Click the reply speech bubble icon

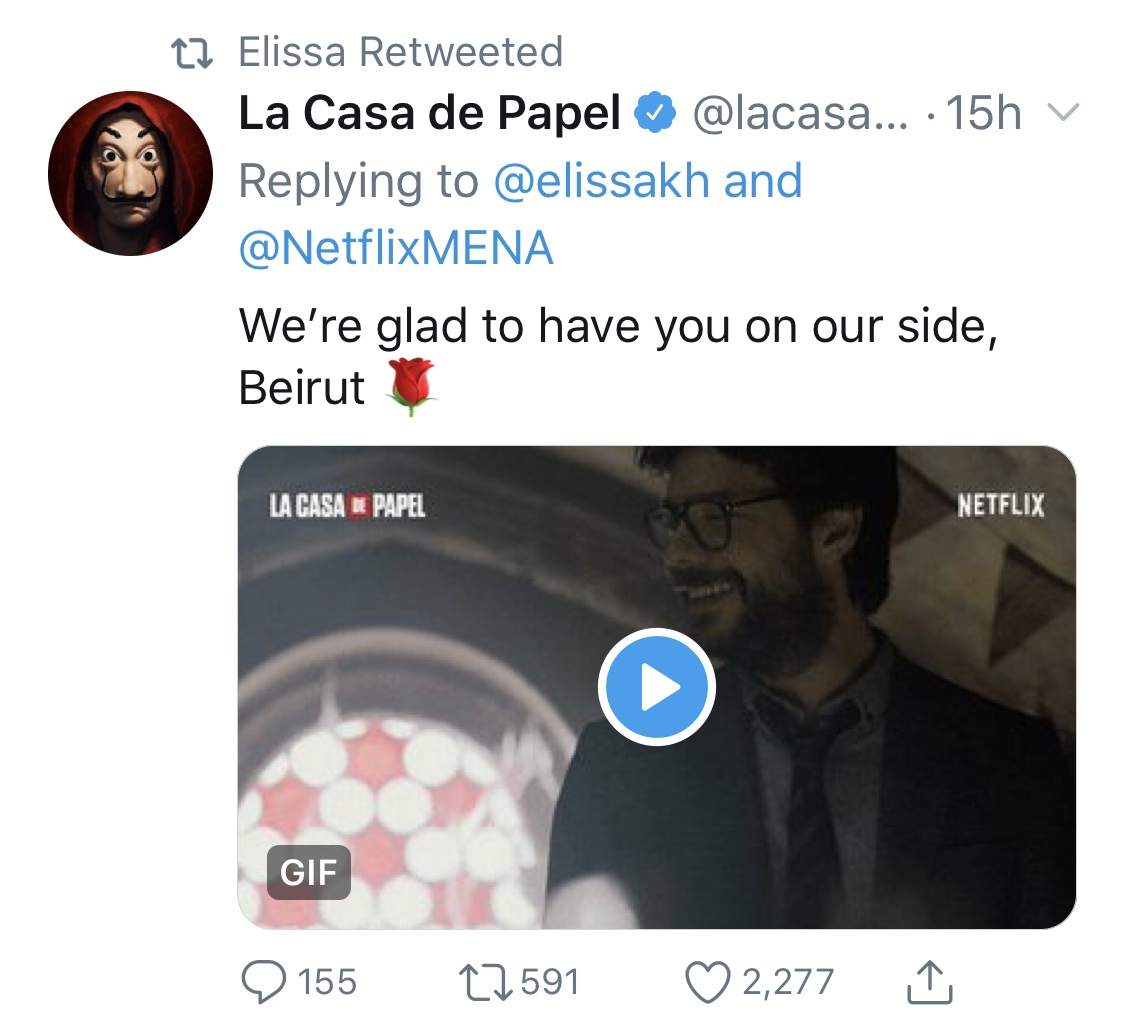coord(264,981)
